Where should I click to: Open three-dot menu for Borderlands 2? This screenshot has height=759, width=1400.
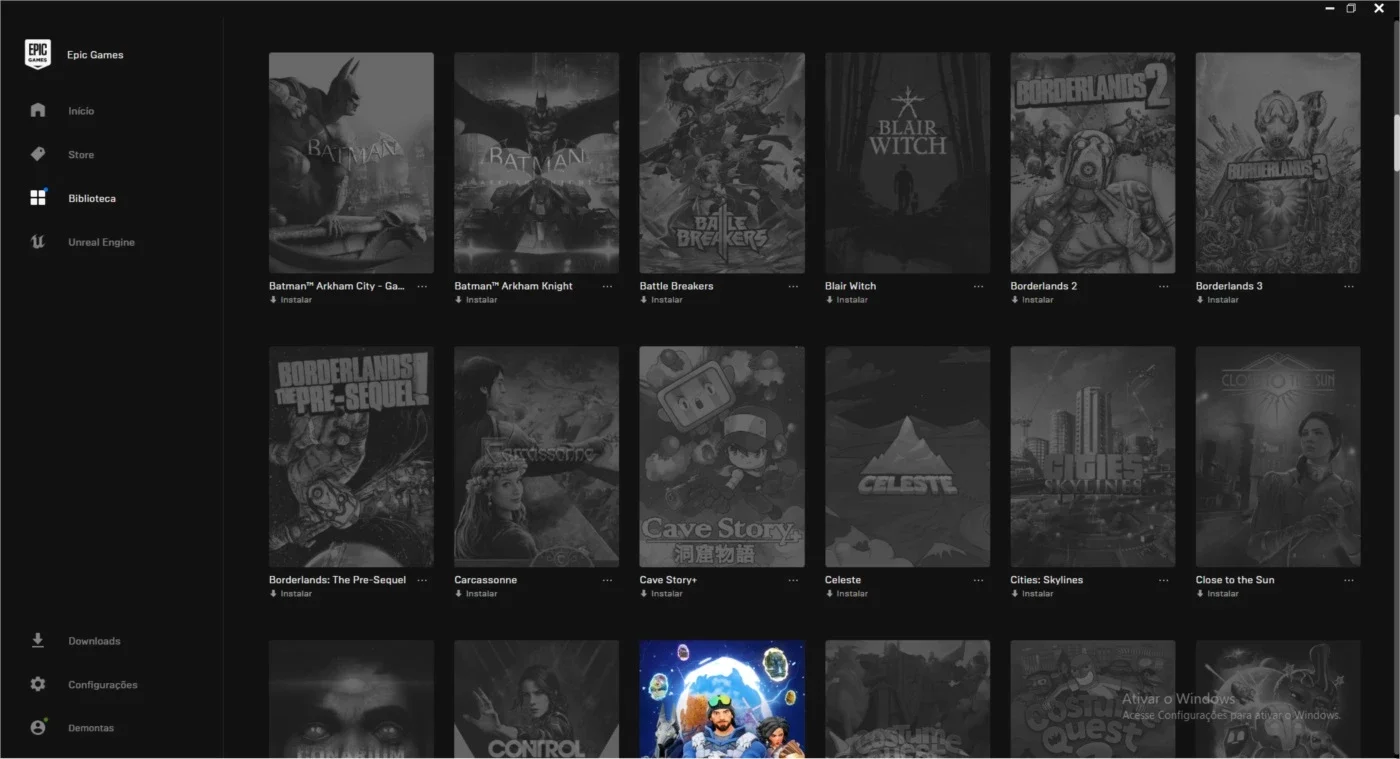[x=1163, y=287]
